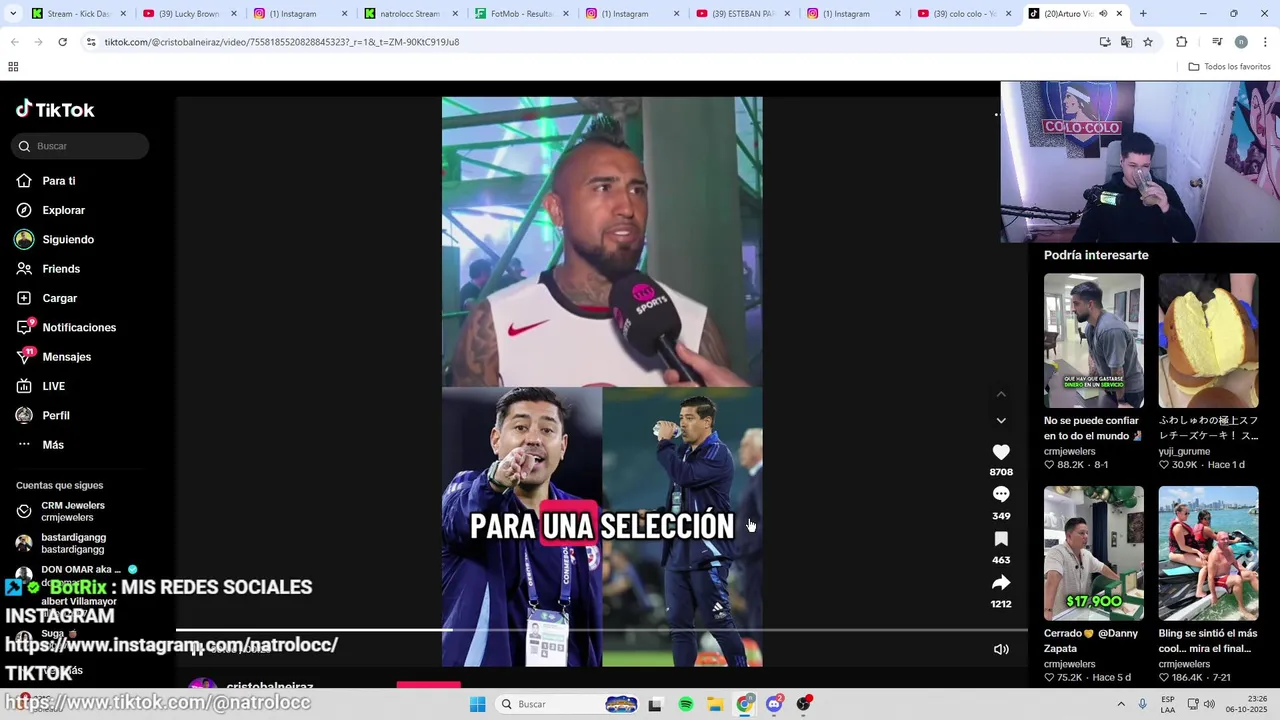Image resolution: width=1280 pixels, height=720 pixels.
Task: Switch to the FotMob Resultados tab
Action: (522, 14)
